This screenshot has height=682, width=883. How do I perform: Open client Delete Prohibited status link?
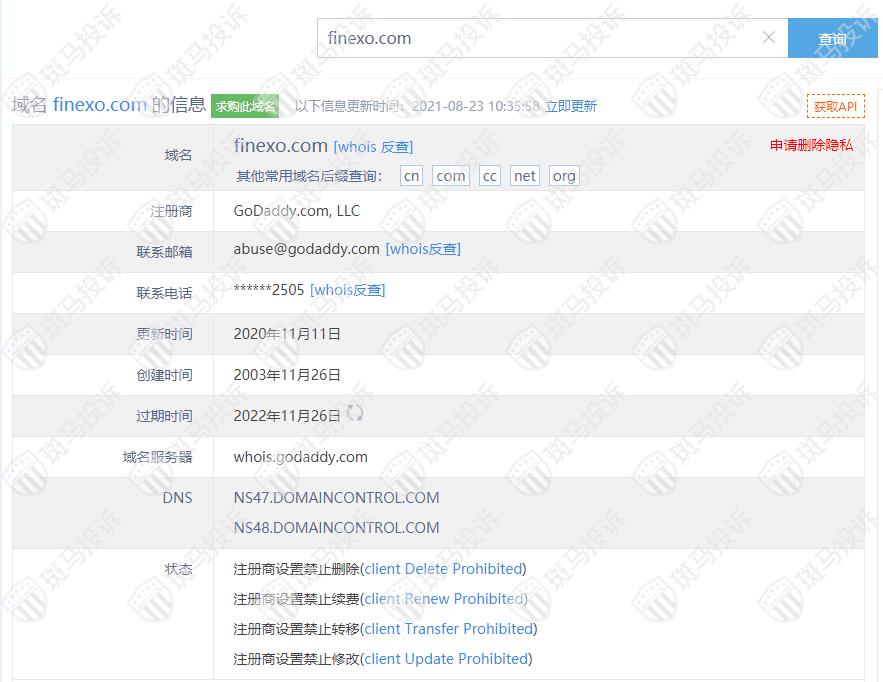[x=443, y=569]
